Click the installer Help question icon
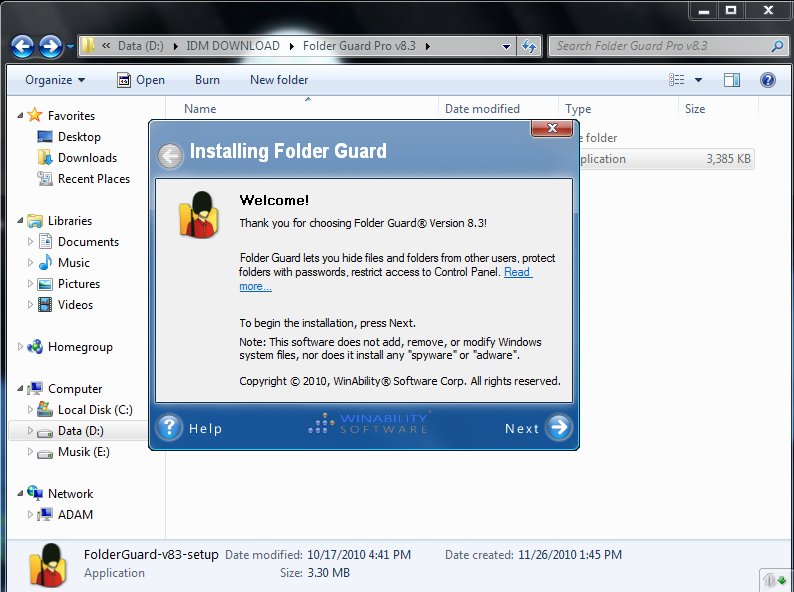 (169, 427)
